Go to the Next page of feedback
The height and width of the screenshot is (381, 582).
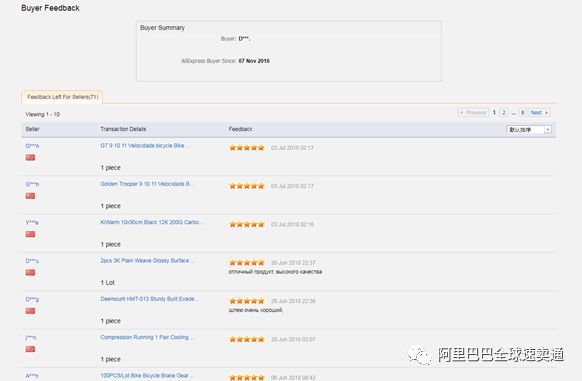pos(539,113)
